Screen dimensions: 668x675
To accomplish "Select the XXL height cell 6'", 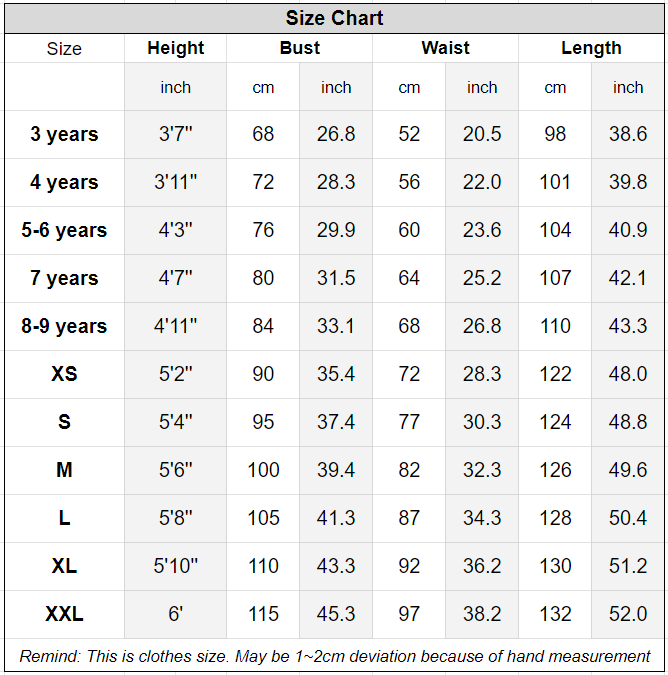I will (x=175, y=614).
